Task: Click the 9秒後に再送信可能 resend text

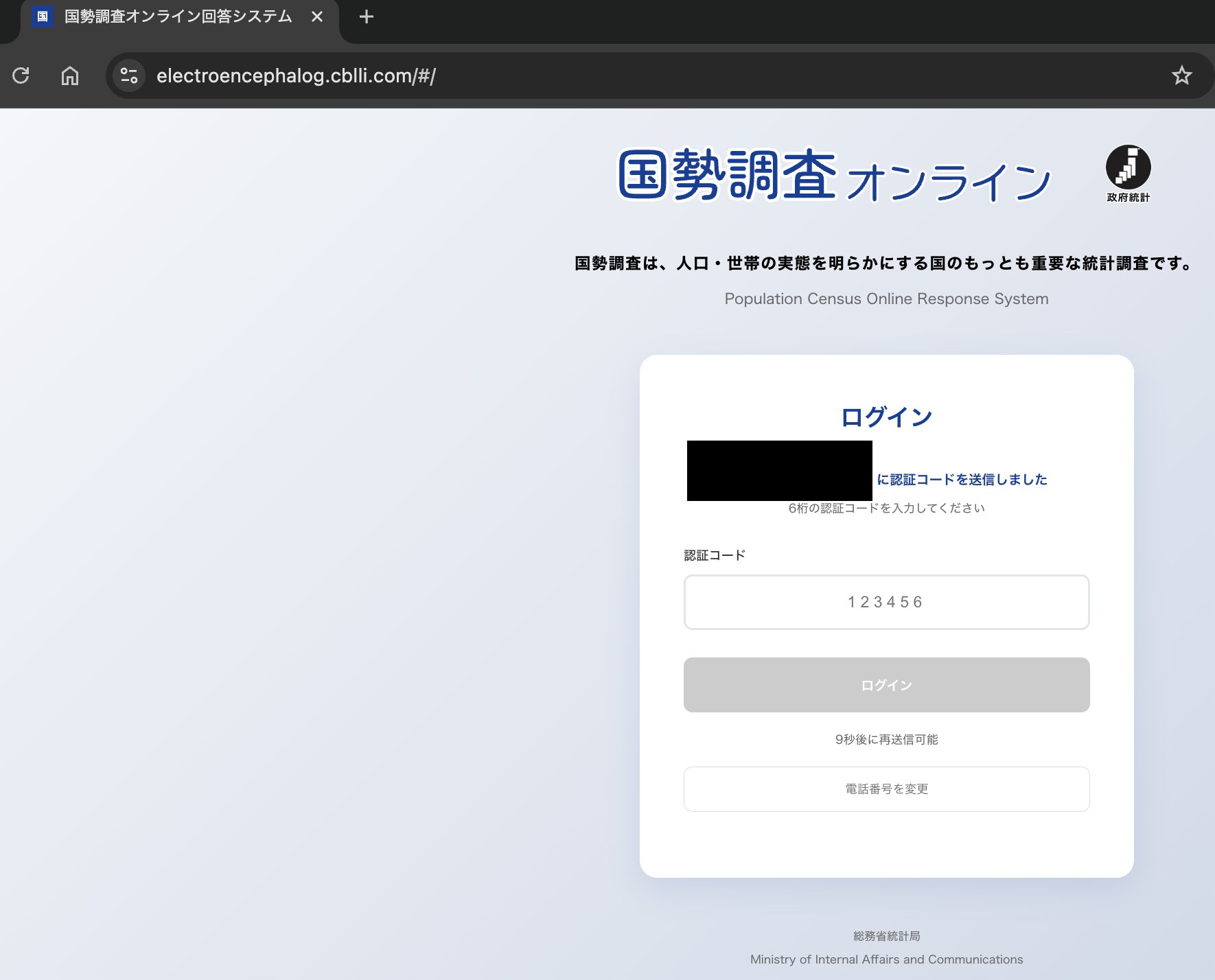Action: pos(886,739)
